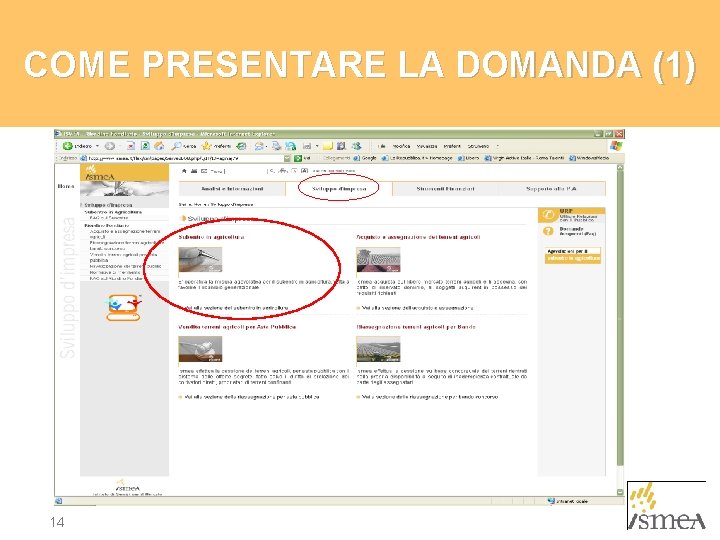This screenshot has height=540, width=720.
Task: Click La Repubblica.it Homepage link in Links bar
Action: point(417,158)
